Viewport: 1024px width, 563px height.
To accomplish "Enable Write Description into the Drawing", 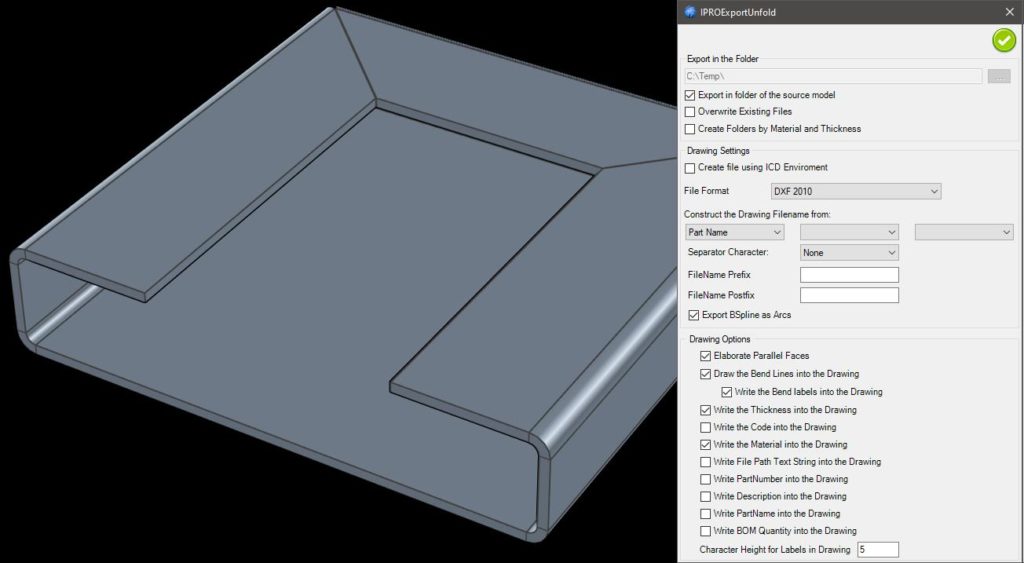I will coord(705,496).
